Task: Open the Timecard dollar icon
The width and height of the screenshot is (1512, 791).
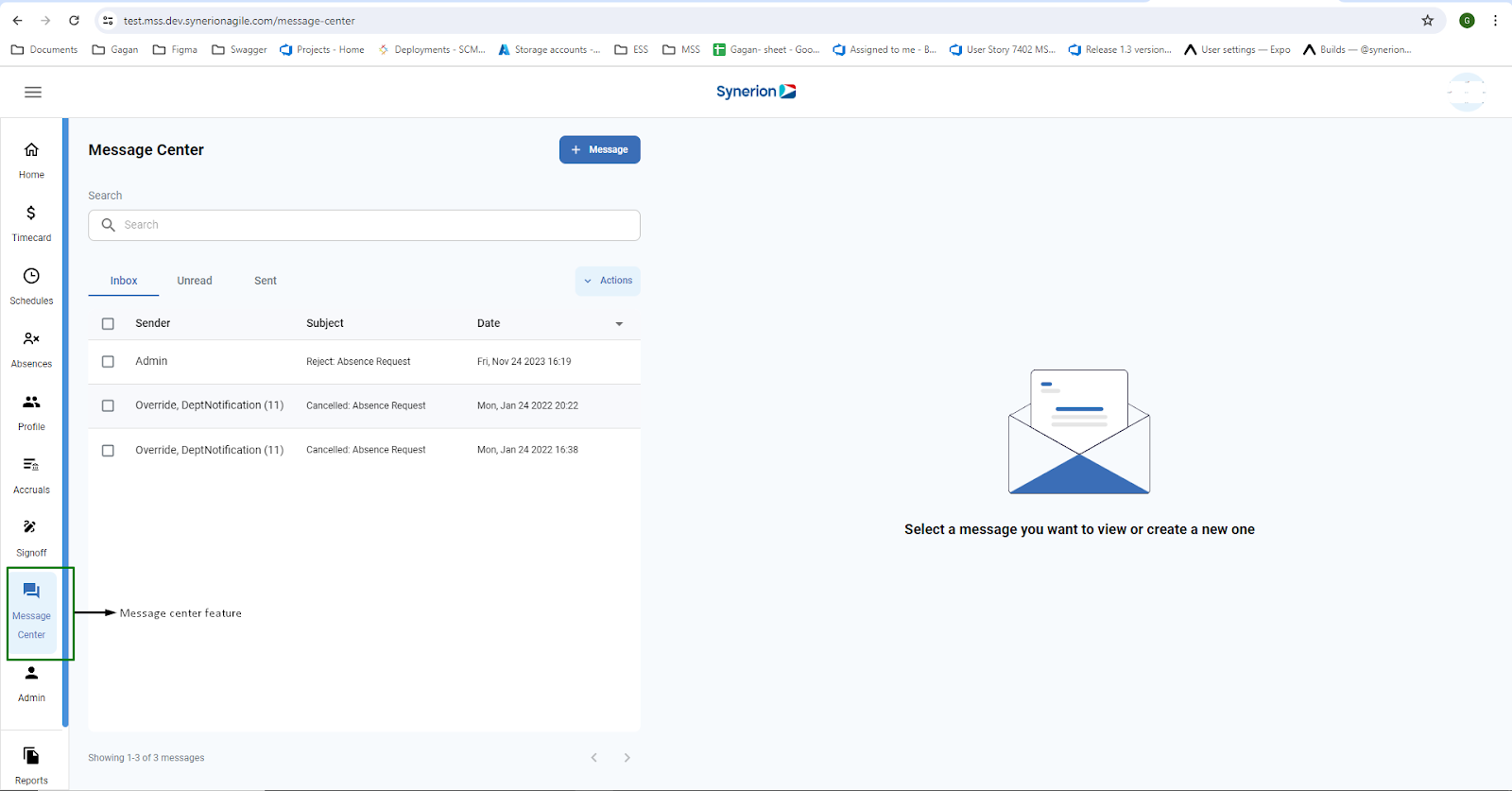Action: (x=31, y=214)
